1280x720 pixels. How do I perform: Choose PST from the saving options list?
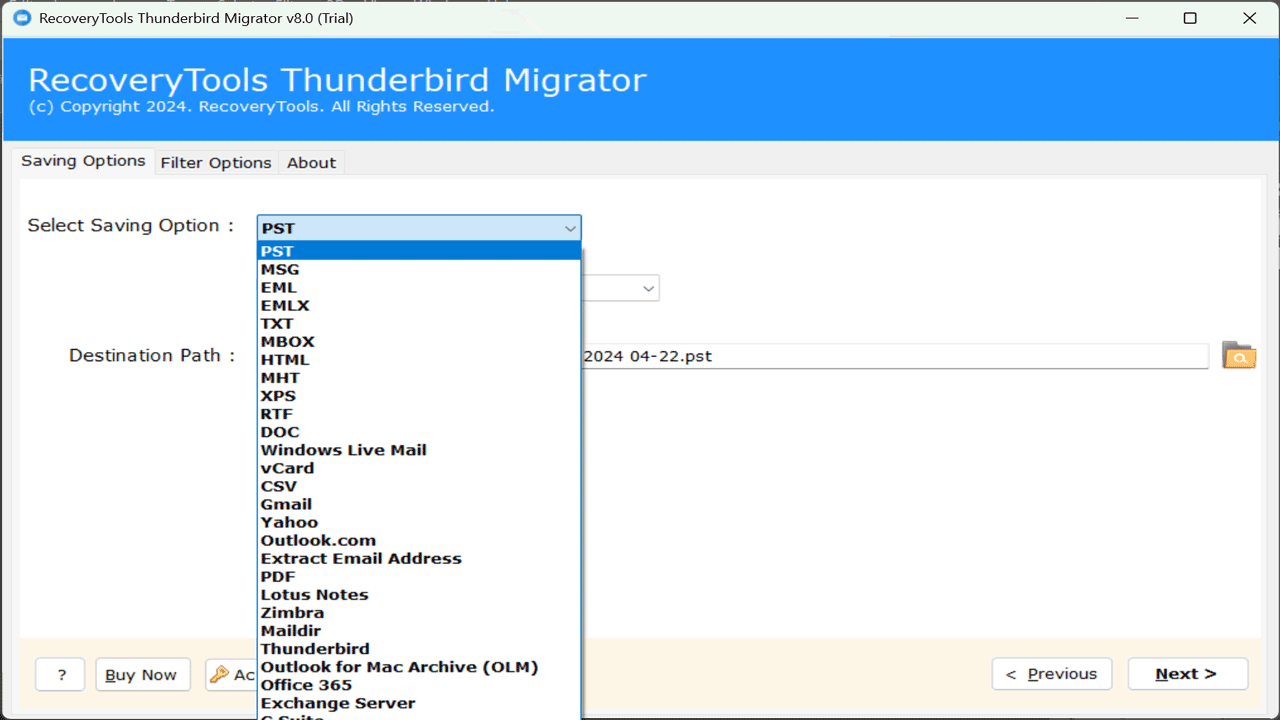[x=419, y=251]
